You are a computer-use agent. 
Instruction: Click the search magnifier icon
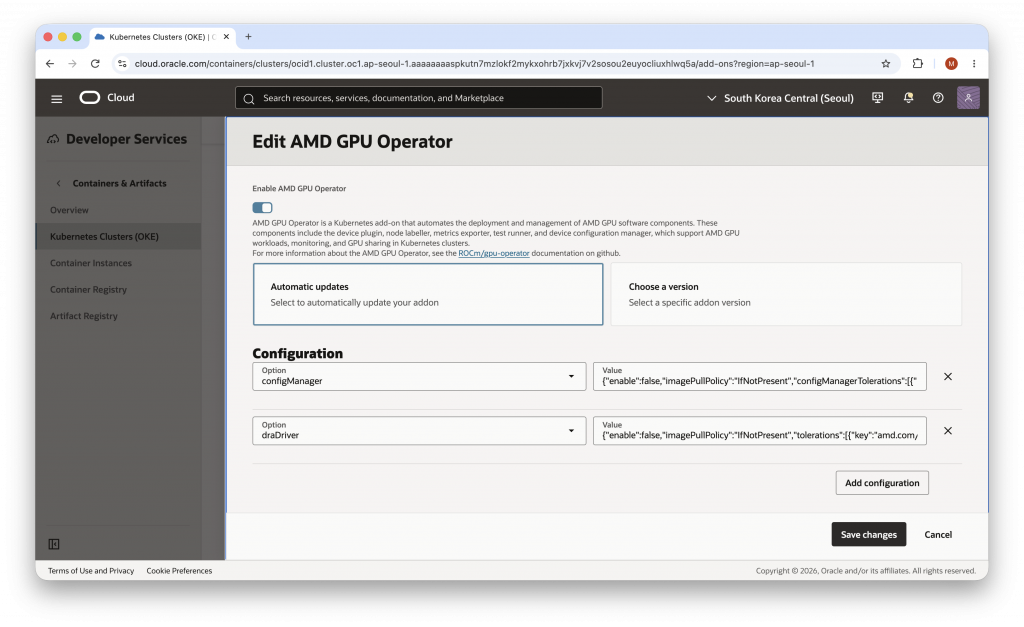248,99
